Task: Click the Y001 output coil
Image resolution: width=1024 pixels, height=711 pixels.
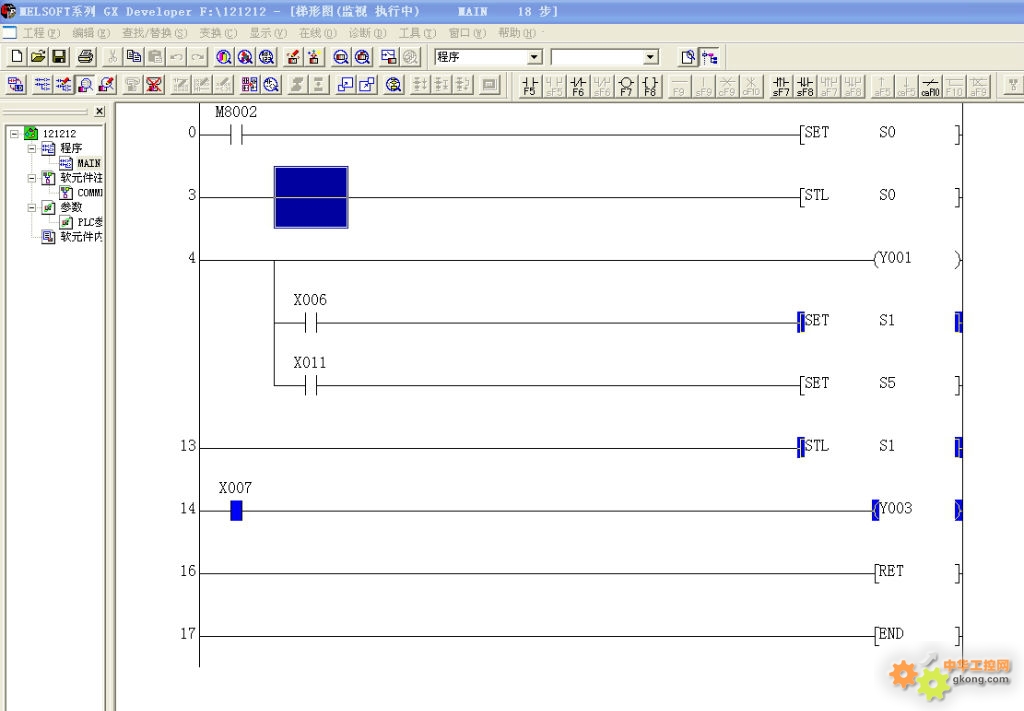Action: [x=917, y=259]
